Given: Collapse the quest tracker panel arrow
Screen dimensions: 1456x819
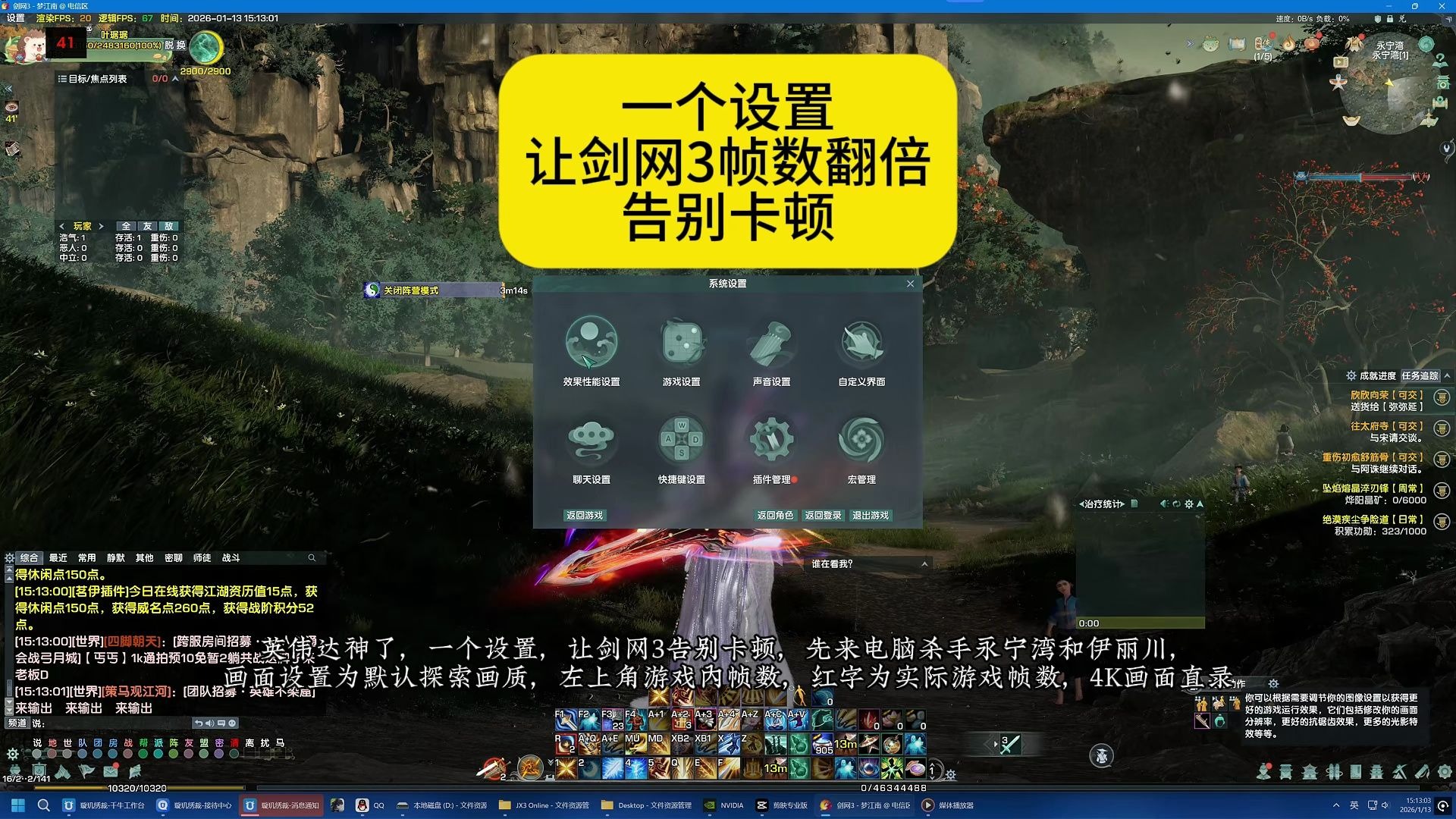Looking at the screenshot, I should pos(1447,375).
